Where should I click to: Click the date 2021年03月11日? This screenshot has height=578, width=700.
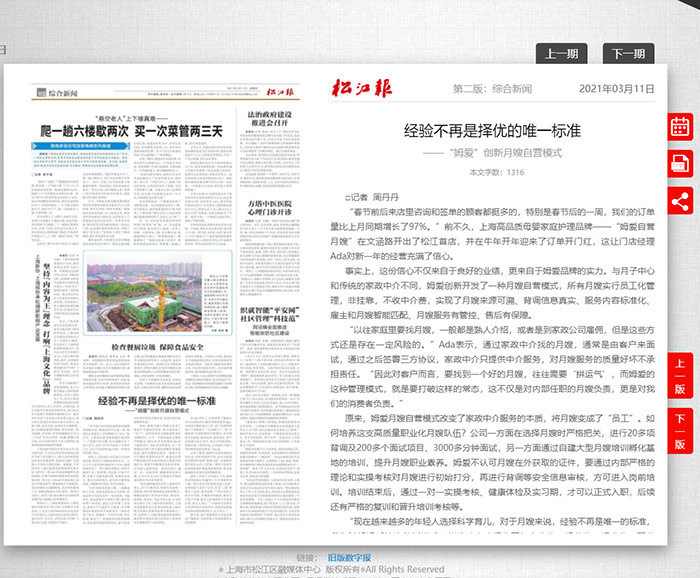click(615, 88)
